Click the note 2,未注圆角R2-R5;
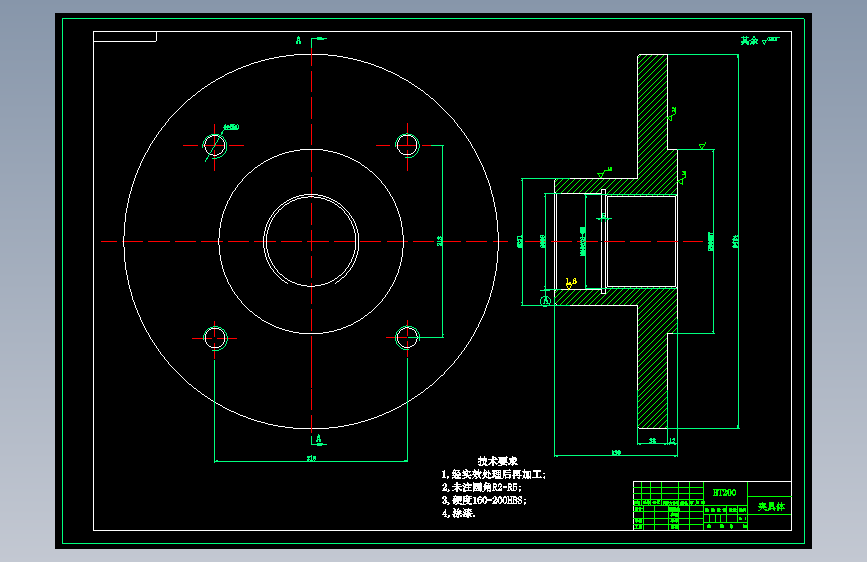Viewport: 867px width, 562px height. click(x=481, y=487)
